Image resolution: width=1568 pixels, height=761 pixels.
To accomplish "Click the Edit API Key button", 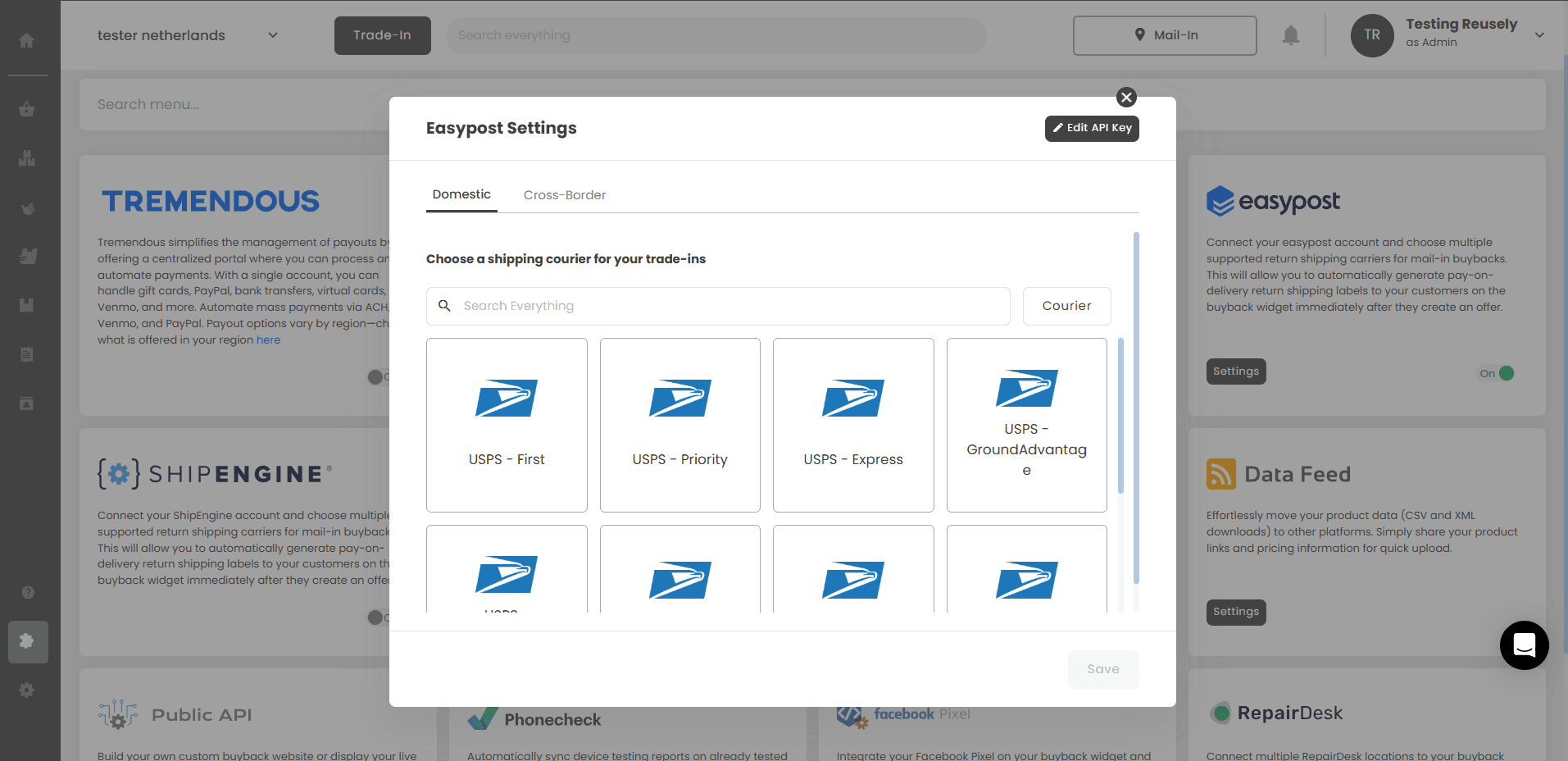I will [x=1092, y=128].
